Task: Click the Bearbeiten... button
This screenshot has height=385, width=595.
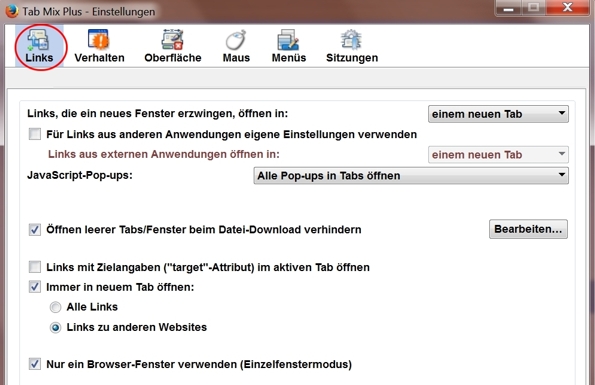Action: (x=528, y=229)
